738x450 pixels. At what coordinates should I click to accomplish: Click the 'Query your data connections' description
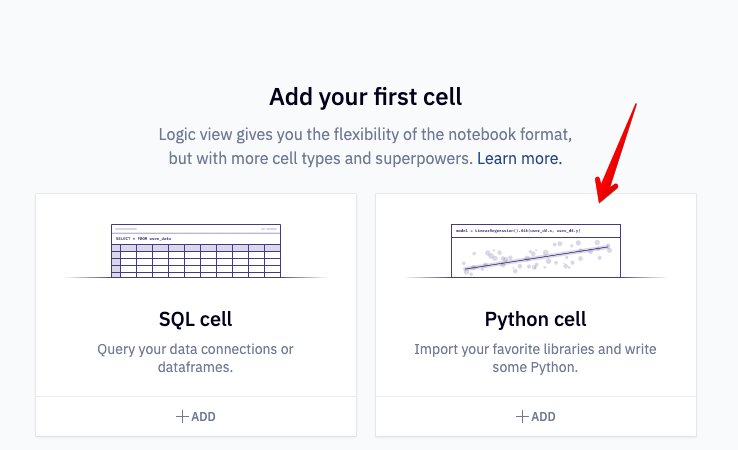195,358
